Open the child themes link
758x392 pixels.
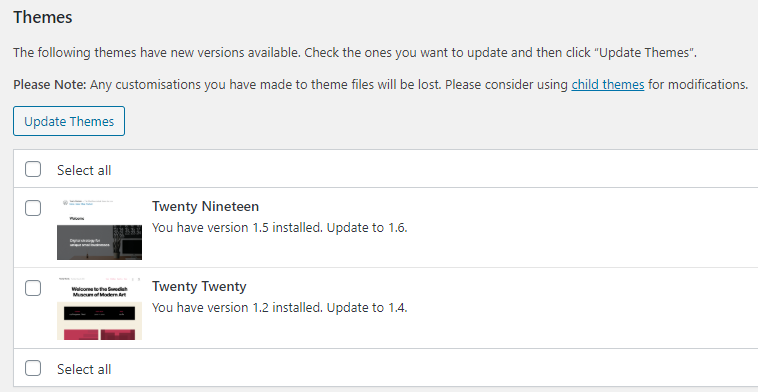(x=608, y=85)
